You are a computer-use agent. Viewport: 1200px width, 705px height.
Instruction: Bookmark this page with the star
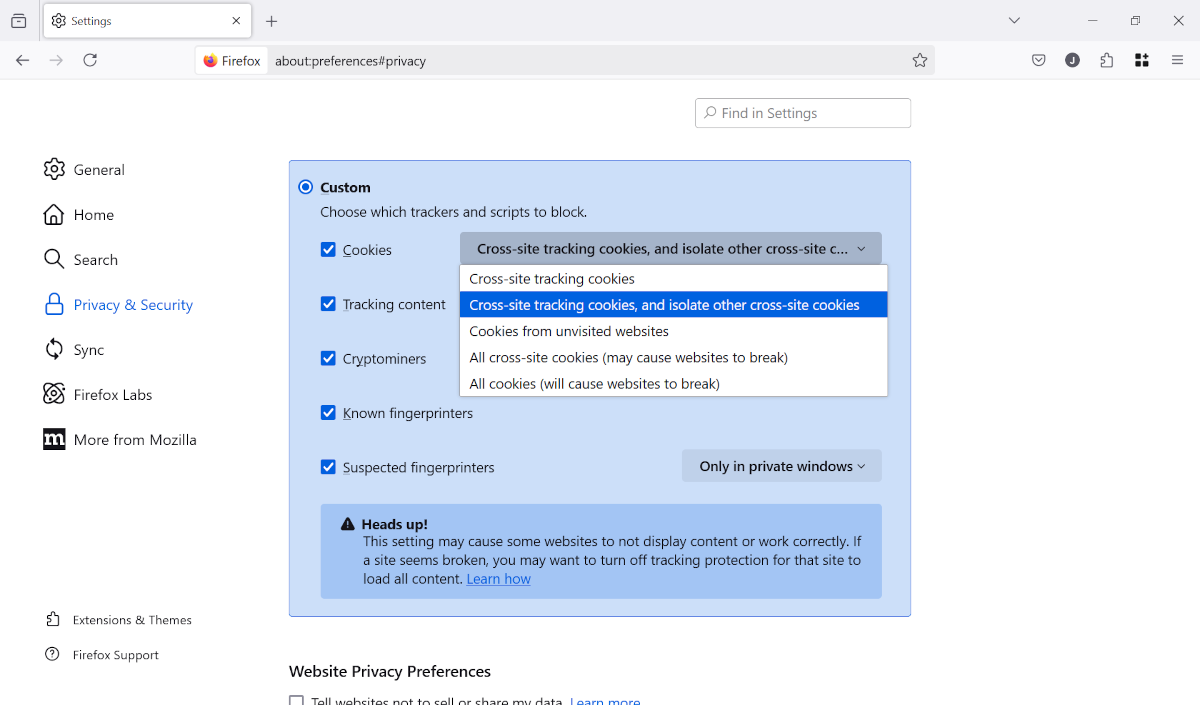pos(919,60)
